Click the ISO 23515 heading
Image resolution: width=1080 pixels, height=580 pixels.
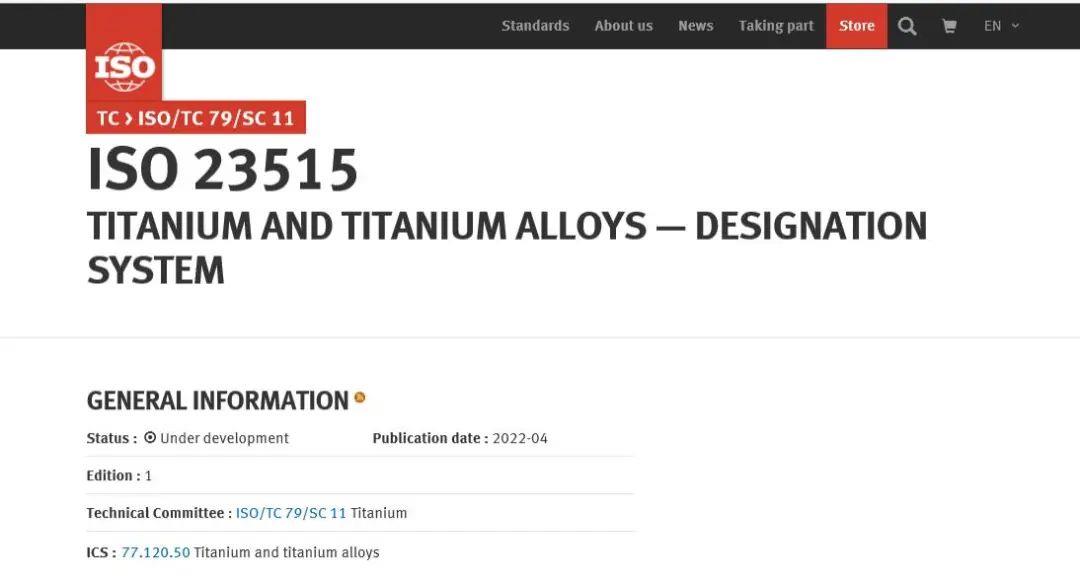point(223,170)
